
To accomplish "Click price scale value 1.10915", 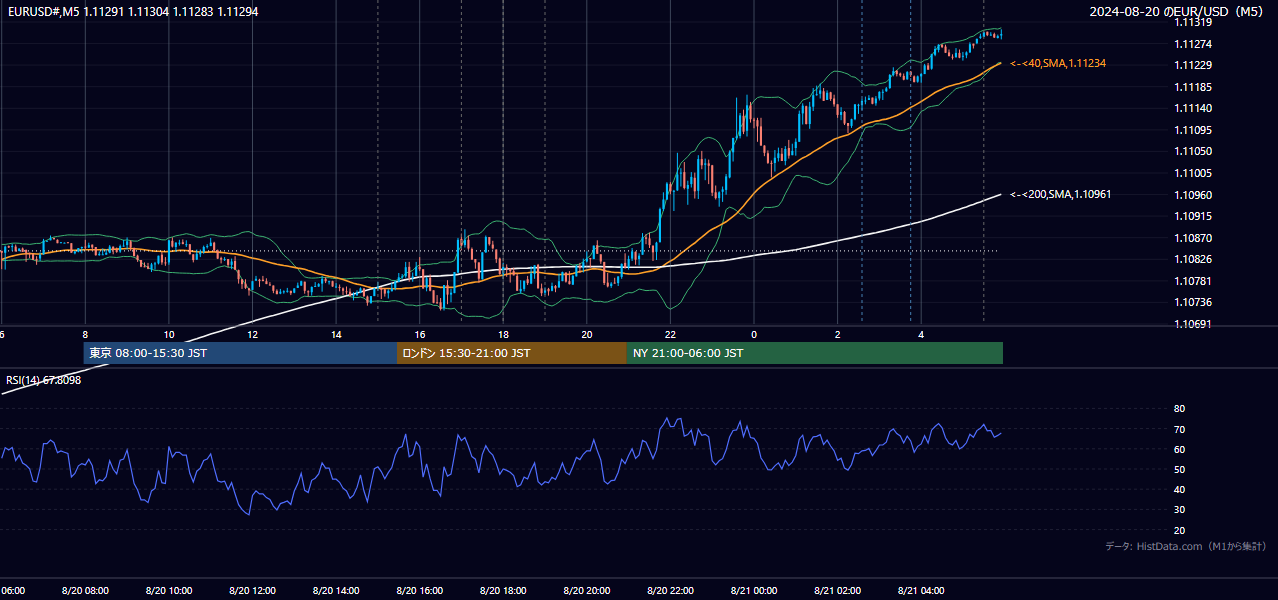I will pyautogui.click(x=1195, y=216).
